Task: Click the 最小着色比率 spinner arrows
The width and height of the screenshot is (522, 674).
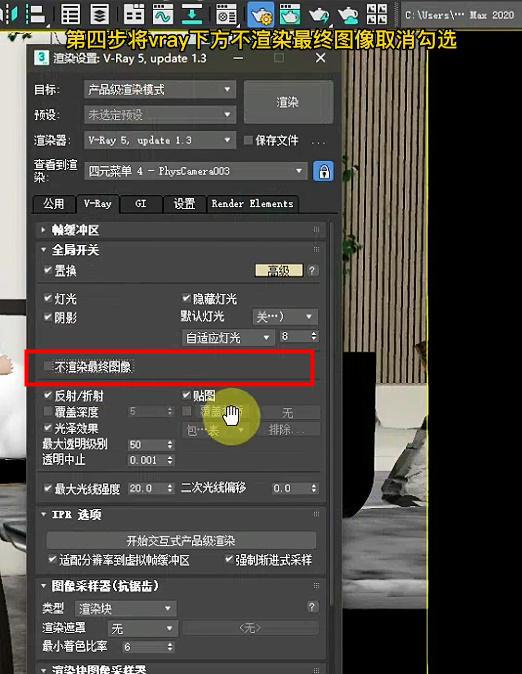Action: (x=170, y=646)
